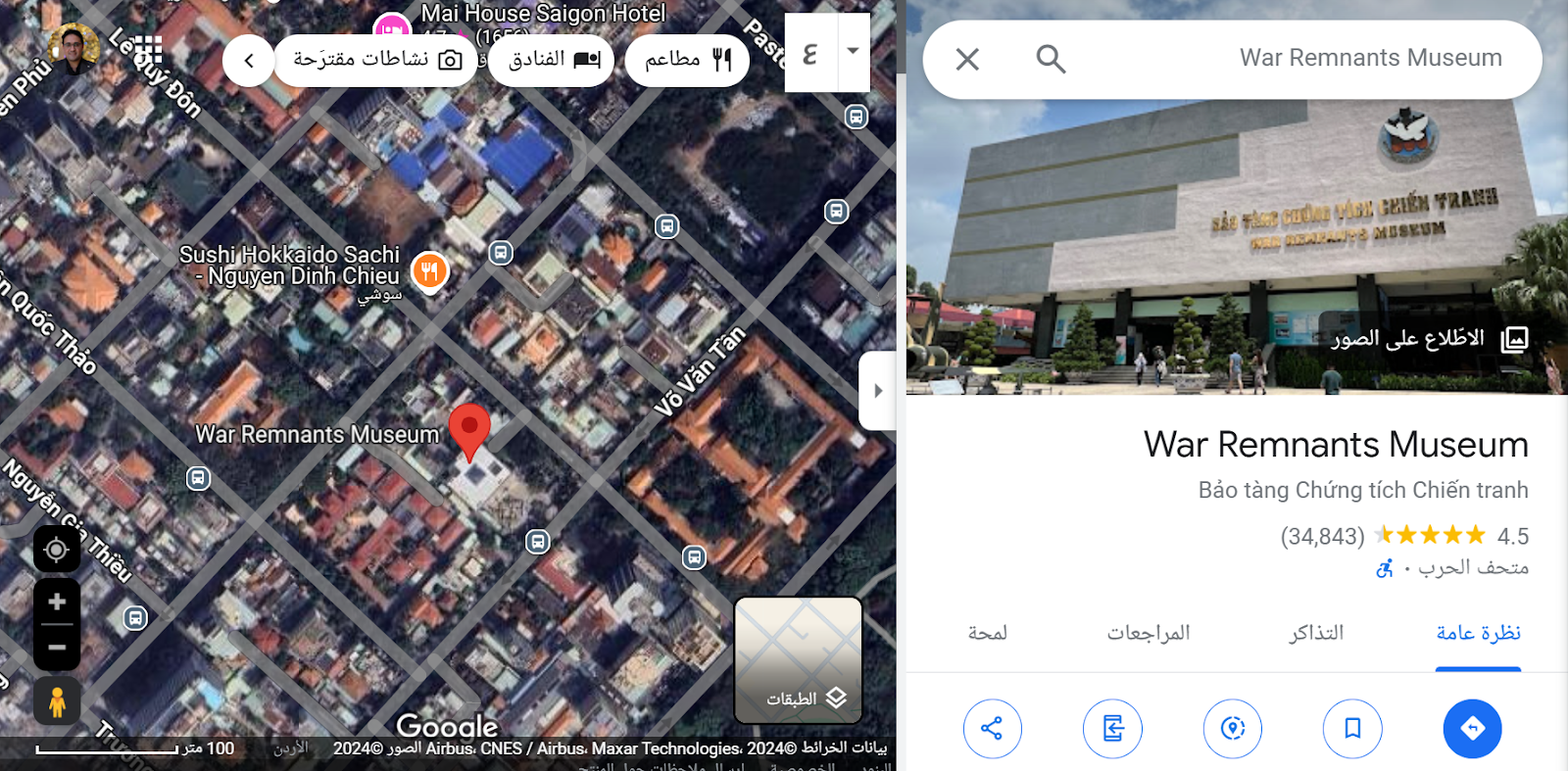This screenshot has height=771, width=1568.
Task: Save the place with the bookmark icon
Action: 1352,729
